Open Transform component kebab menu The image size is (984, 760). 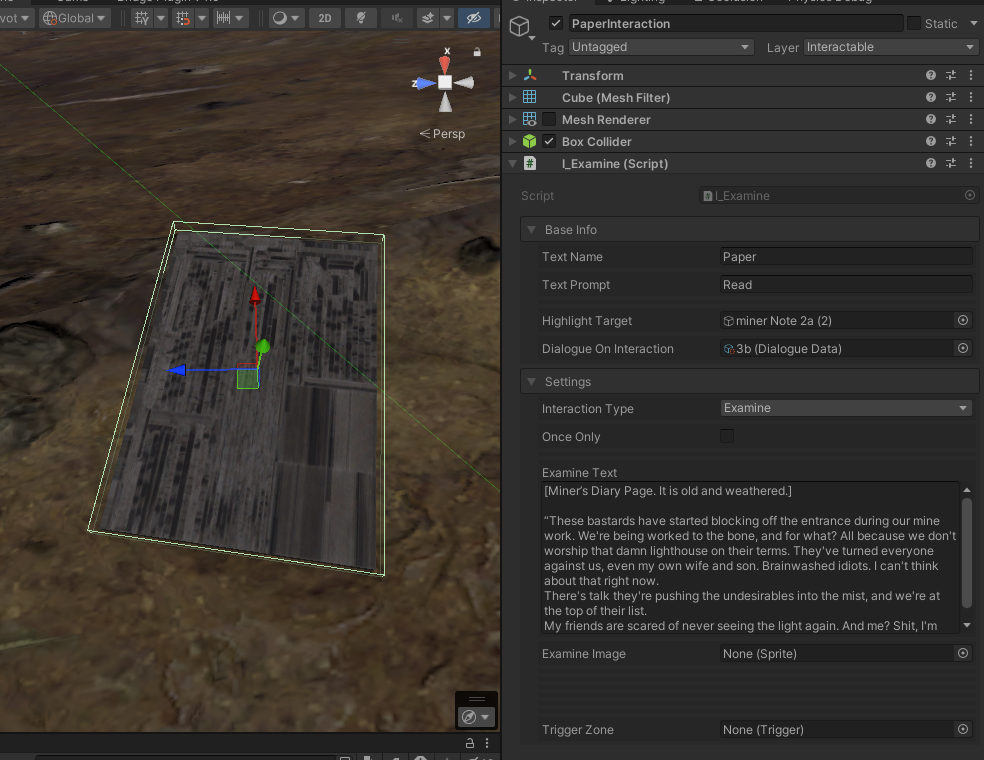coord(971,75)
